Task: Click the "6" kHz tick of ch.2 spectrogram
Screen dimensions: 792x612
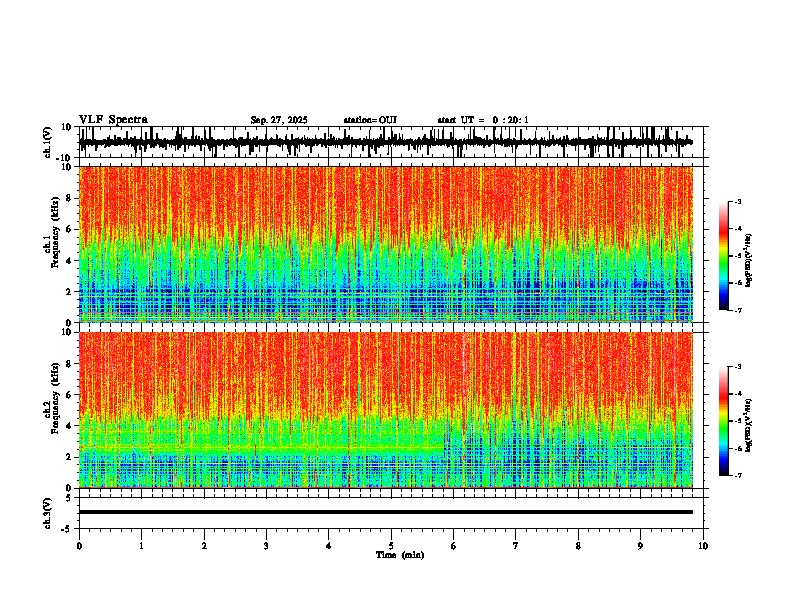Action: pos(70,395)
